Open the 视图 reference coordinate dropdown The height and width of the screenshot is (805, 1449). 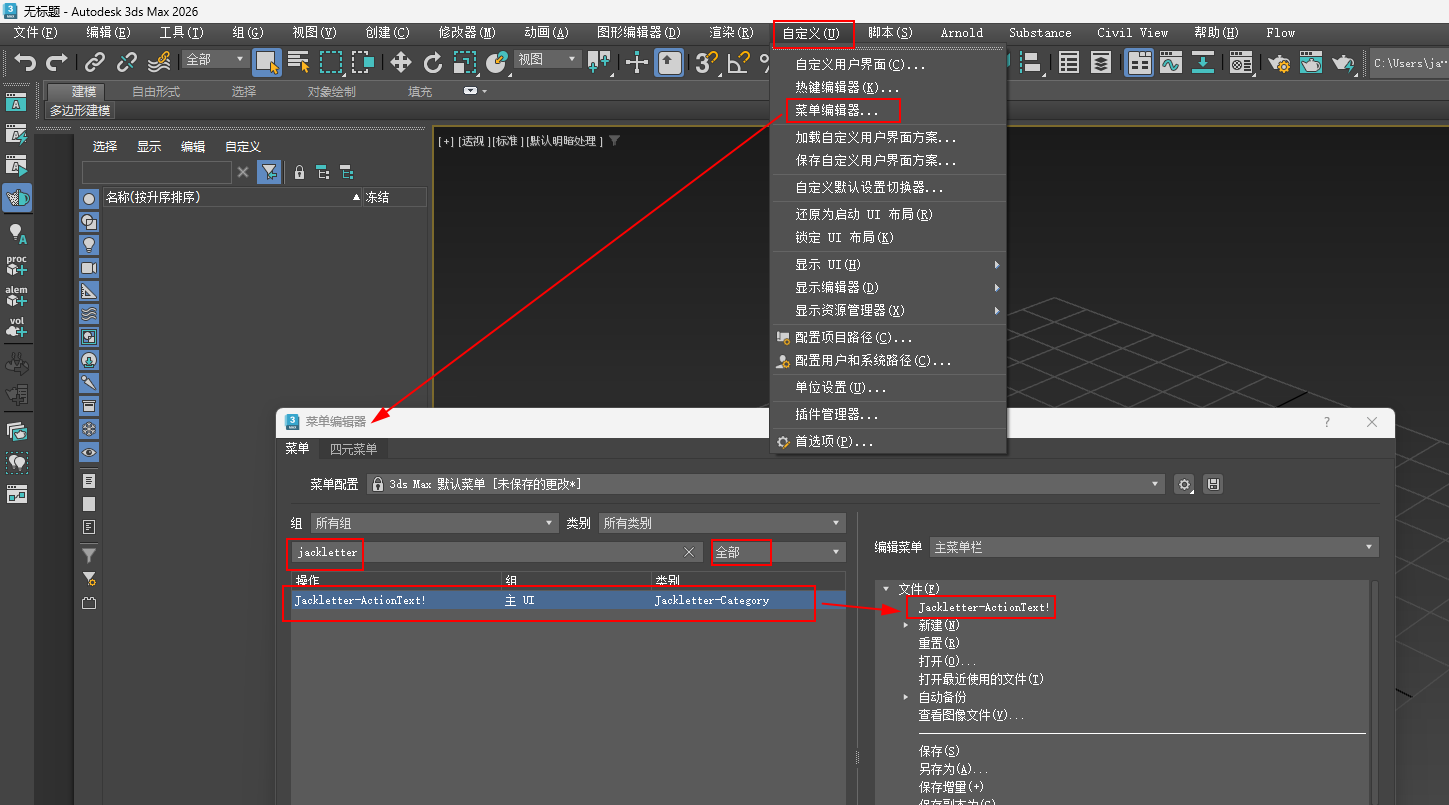tap(547, 60)
